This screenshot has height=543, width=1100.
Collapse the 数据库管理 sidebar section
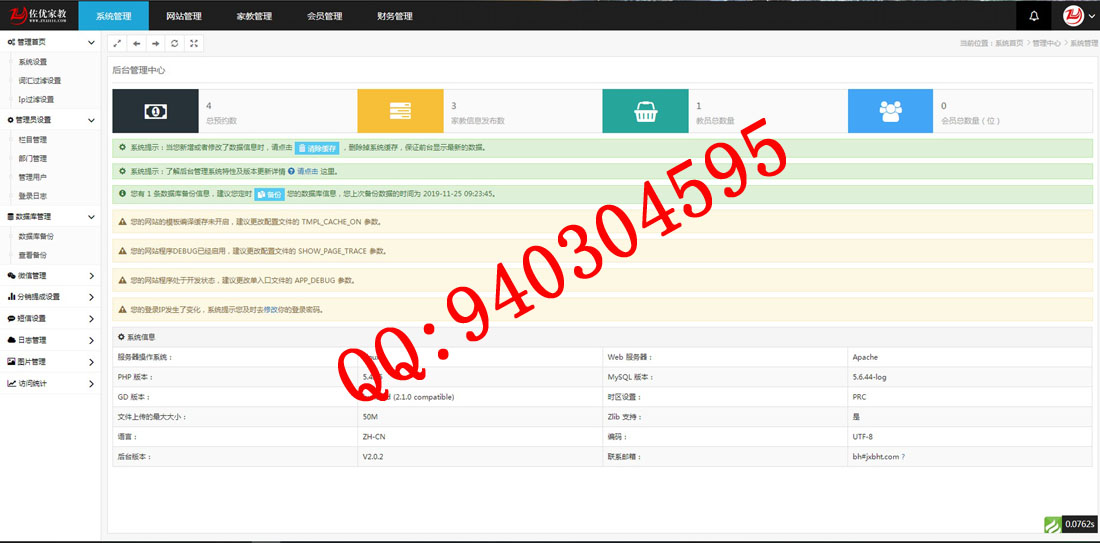pos(50,216)
